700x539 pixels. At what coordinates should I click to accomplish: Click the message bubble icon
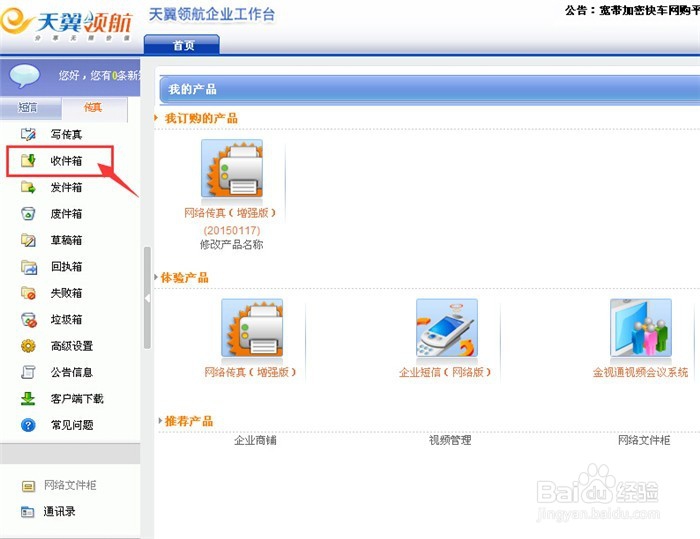pyautogui.click(x=25, y=75)
